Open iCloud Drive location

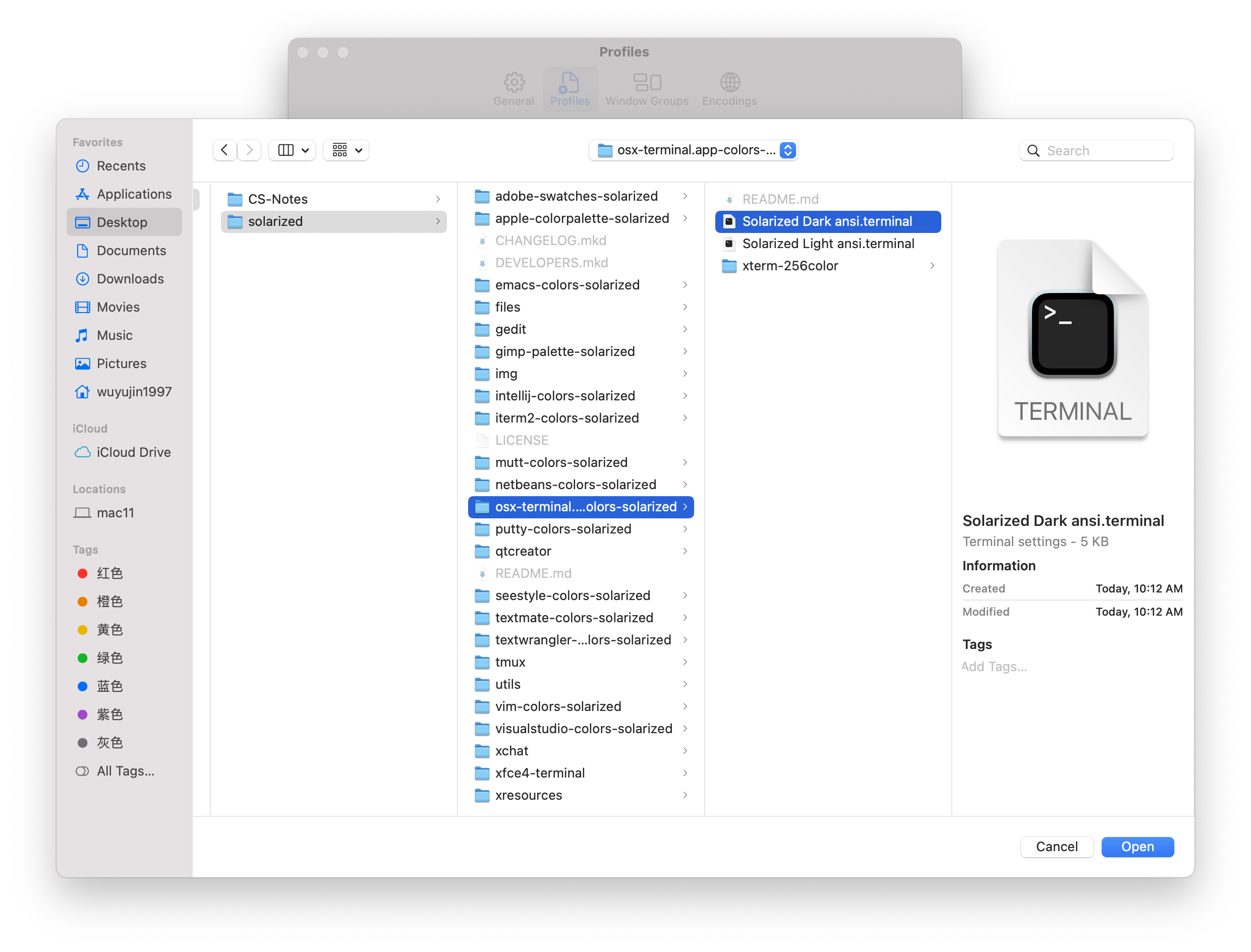133,452
